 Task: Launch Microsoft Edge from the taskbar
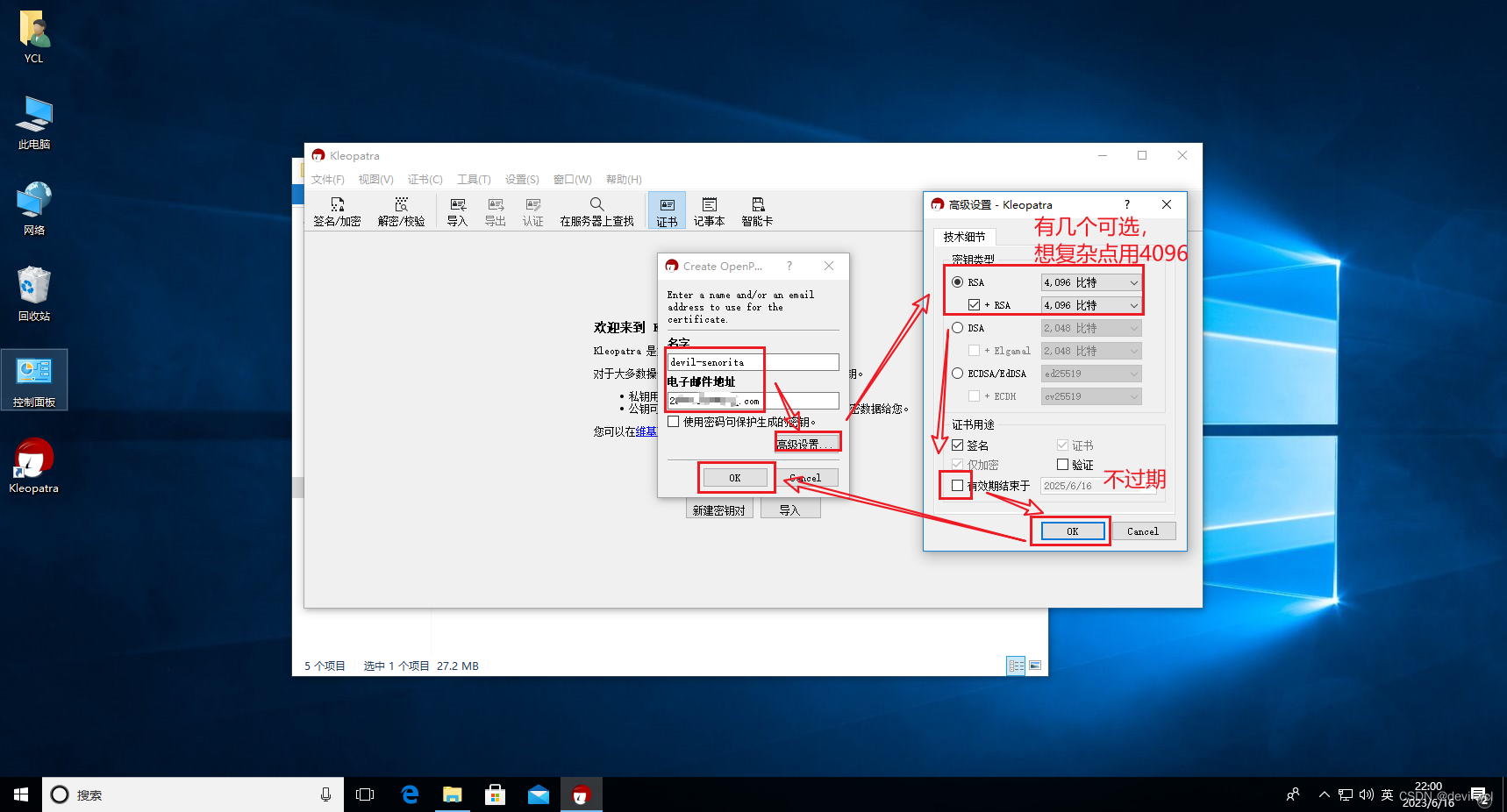point(410,794)
